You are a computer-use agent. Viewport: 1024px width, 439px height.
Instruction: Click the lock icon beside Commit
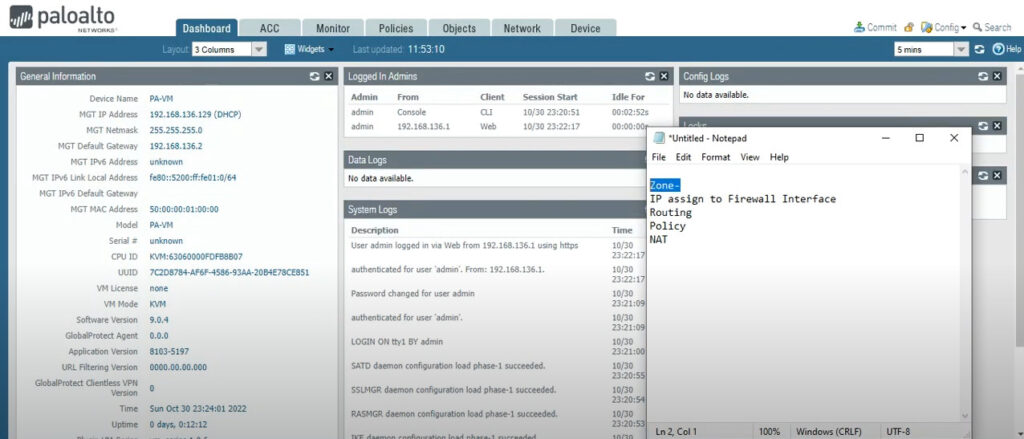coord(908,27)
